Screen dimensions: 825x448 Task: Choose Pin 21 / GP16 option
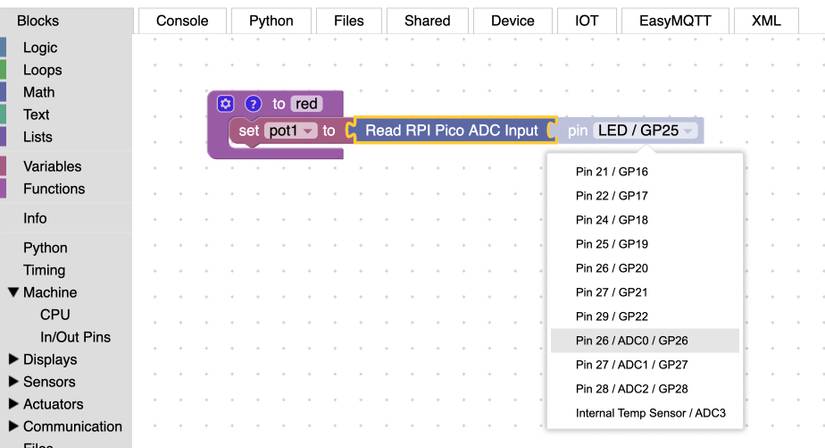pos(645,172)
